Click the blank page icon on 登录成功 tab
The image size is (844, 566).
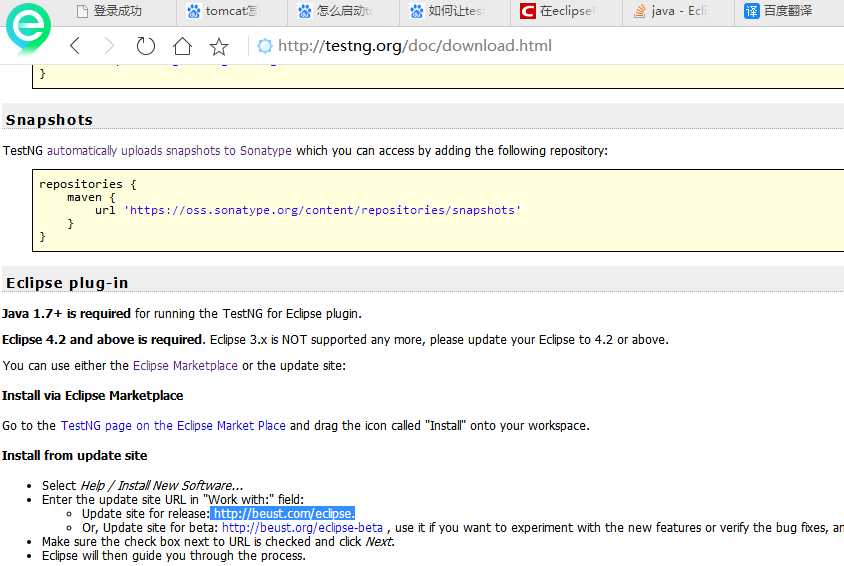tap(82, 11)
